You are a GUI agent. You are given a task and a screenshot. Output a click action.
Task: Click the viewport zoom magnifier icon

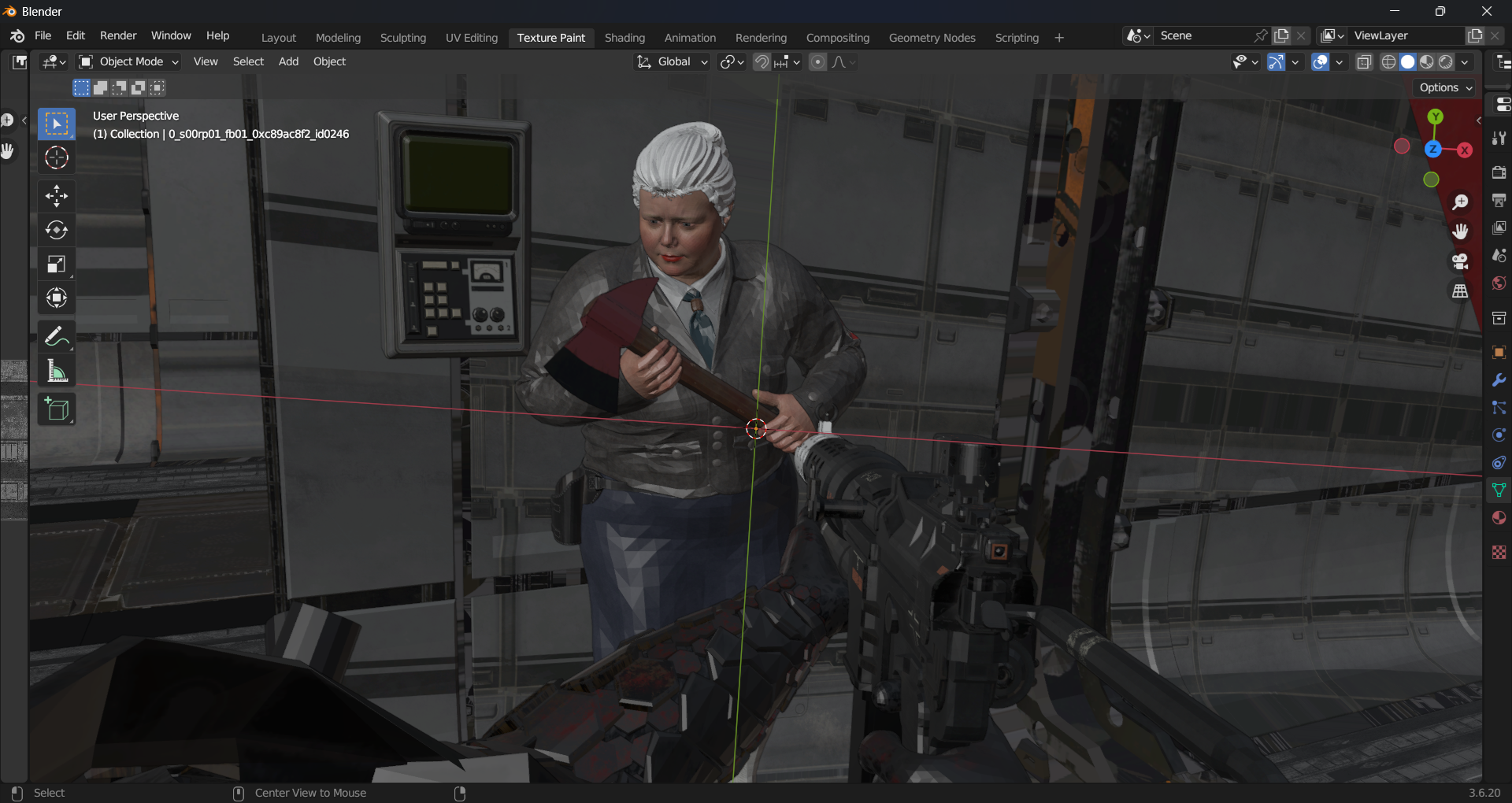pos(1460,202)
